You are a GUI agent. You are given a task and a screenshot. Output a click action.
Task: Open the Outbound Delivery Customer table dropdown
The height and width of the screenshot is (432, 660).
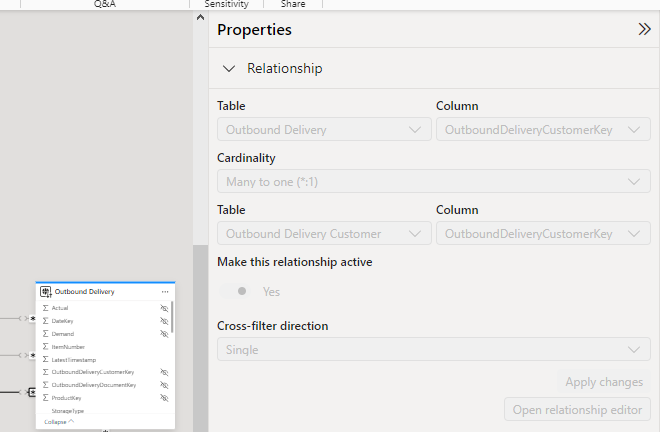324,233
